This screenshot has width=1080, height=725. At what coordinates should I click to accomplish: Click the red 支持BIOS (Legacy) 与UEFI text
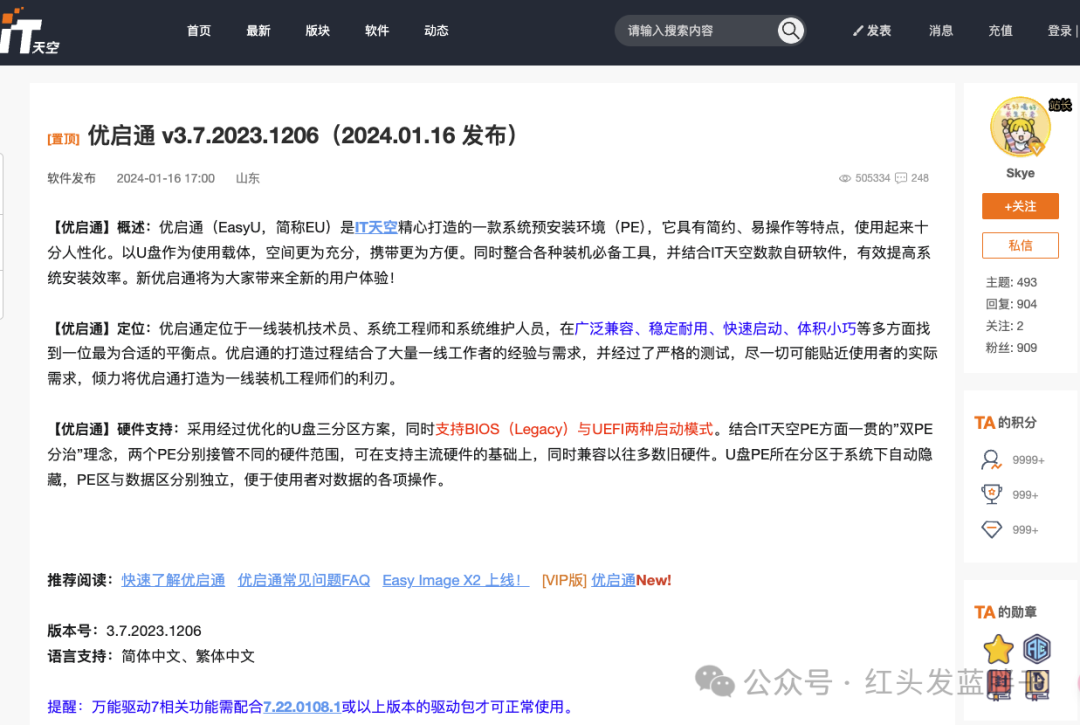click(573, 429)
